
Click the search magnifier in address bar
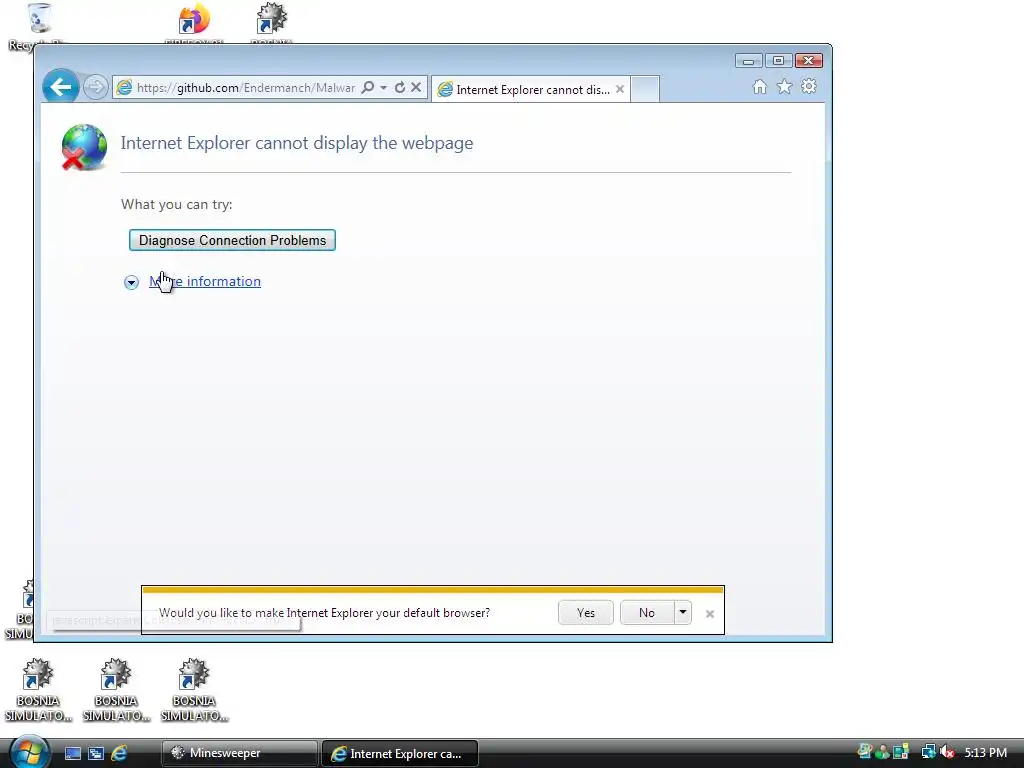[x=368, y=87]
